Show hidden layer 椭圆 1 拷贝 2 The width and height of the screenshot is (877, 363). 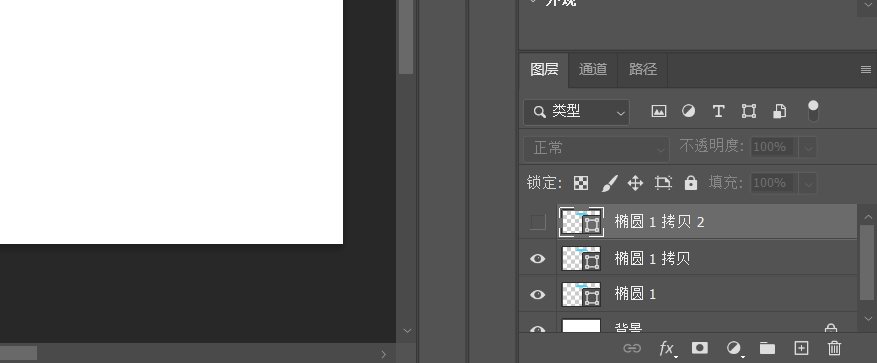point(537,222)
